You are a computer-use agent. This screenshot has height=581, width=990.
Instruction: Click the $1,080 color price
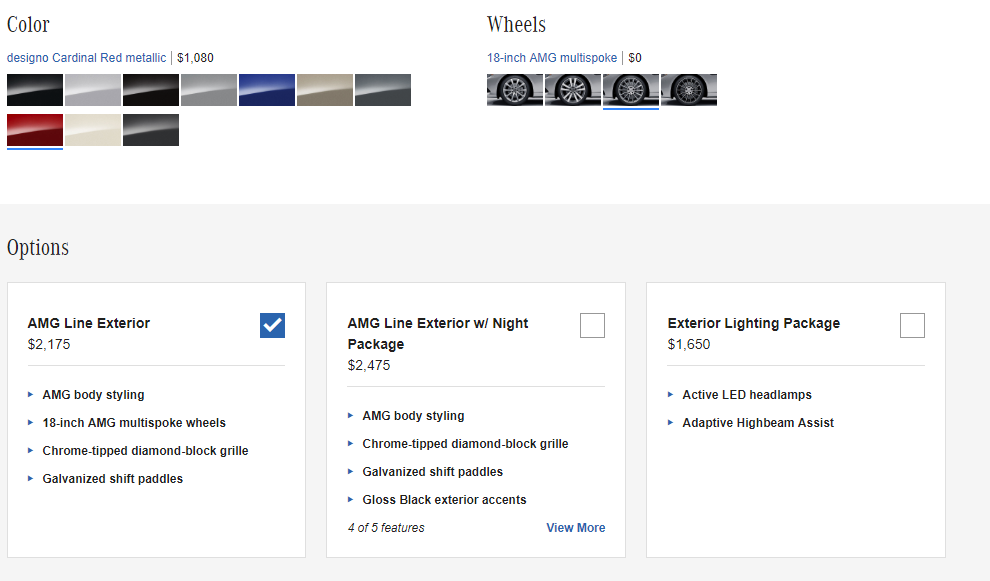195,57
